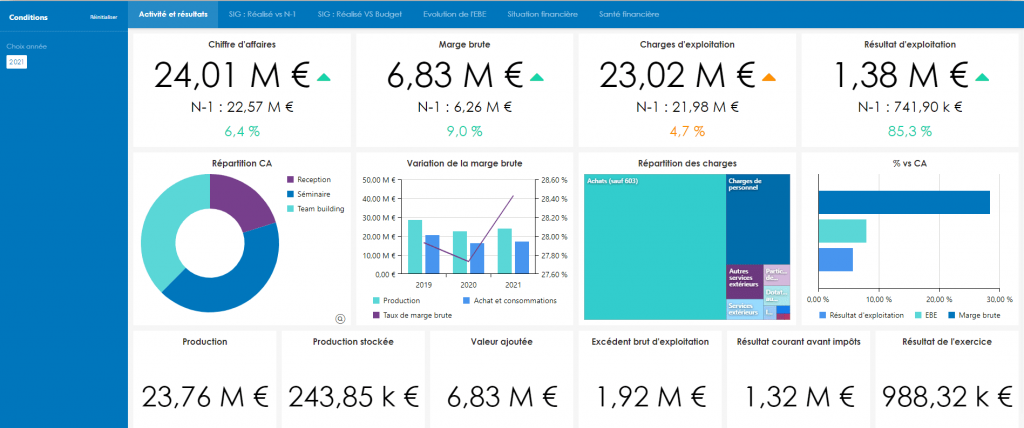Click the Conditions panel title
The image size is (1024, 428).
point(28,18)
